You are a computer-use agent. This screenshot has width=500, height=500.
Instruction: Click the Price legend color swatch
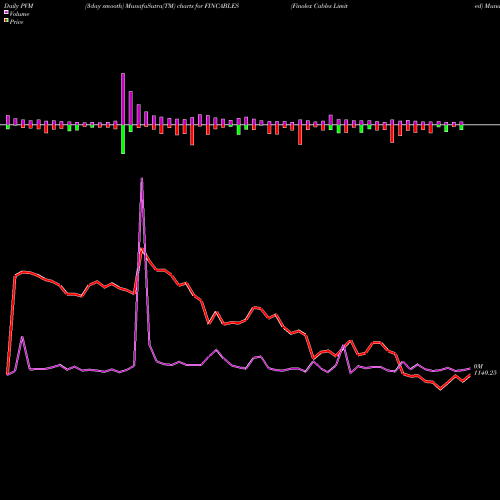pos(6,21)
